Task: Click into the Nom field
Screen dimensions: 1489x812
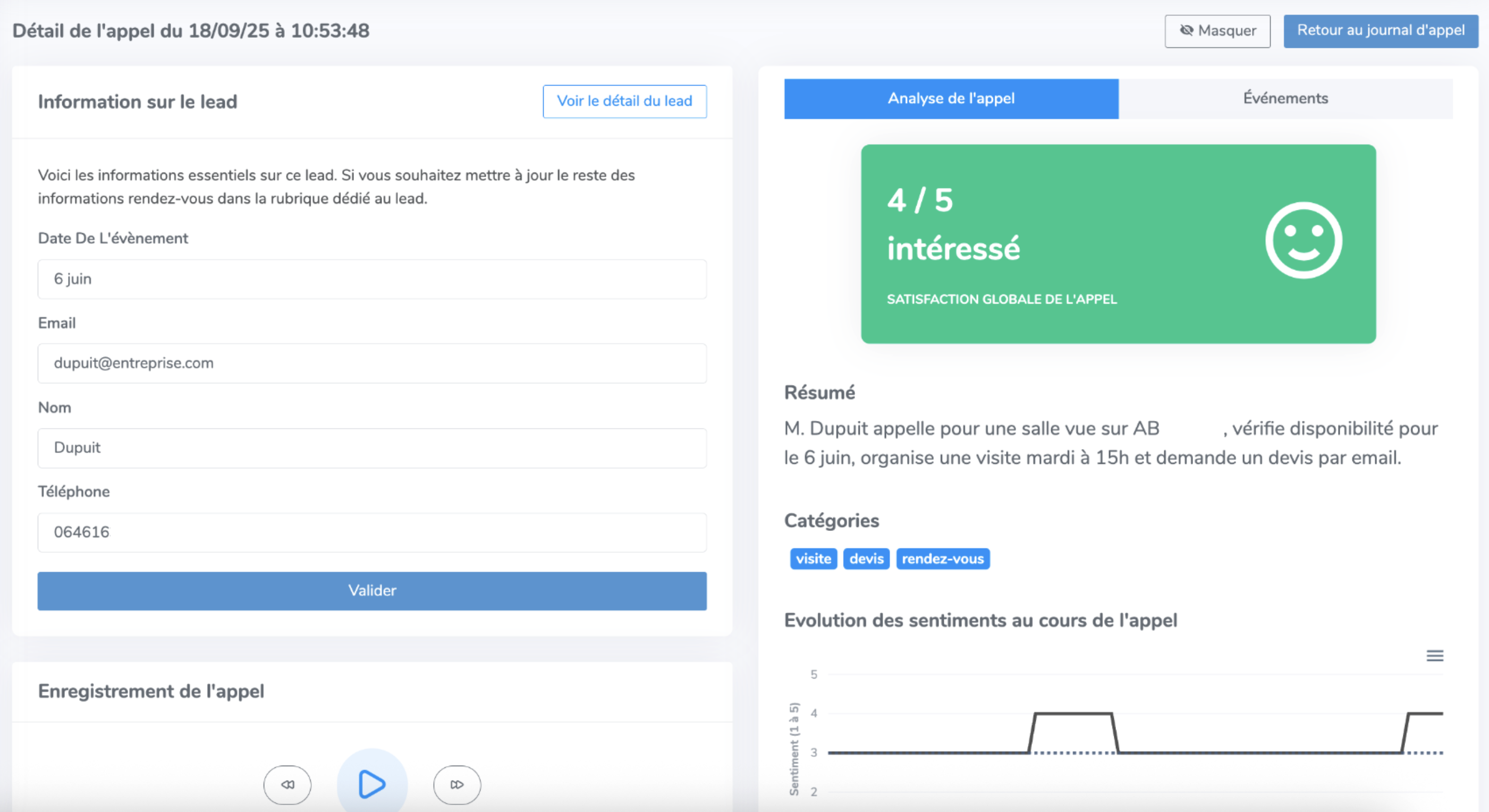Action: pyautogui.click(x=371, y=448)
